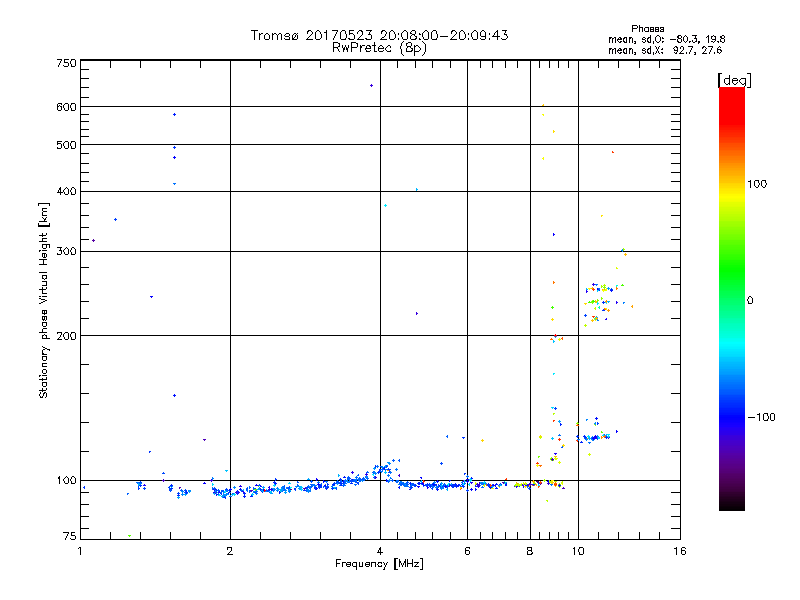Image resolution: width=800 pixels, height=600 pixels.
Task: Click the y-axis tick label '200'
Action: tap(66, 336)
